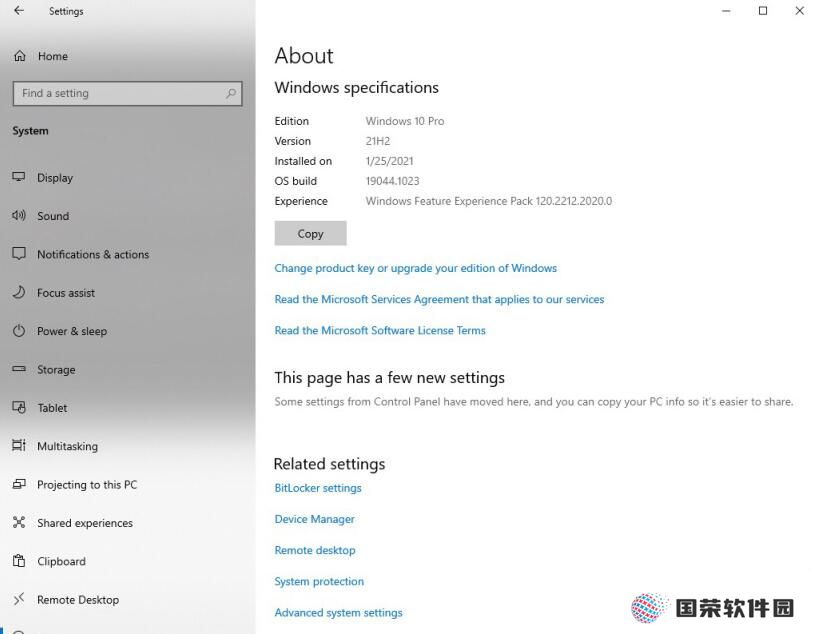Minimize the Settings window
813x634 pixels.
click(726, 11)
